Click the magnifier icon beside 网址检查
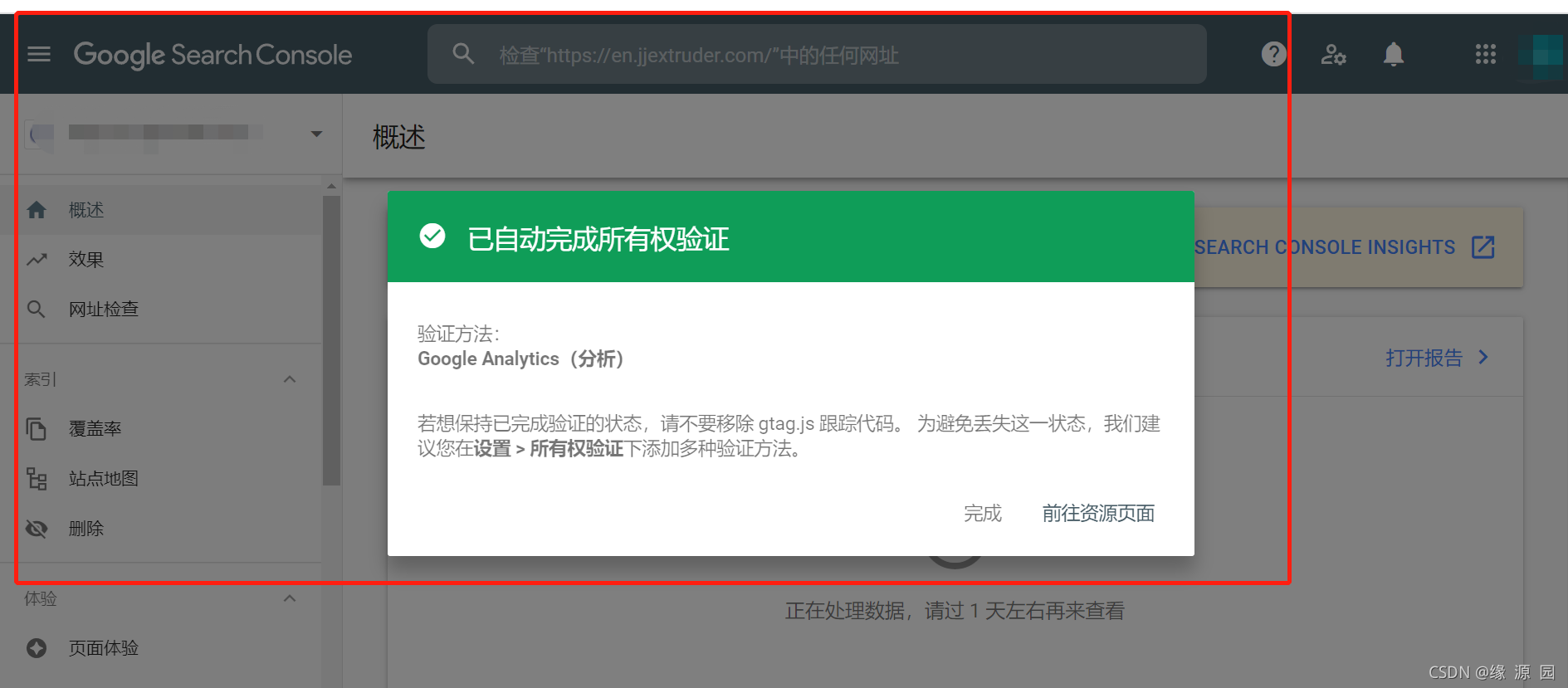This screenshot has width=1568, height=688. (37, 310)
